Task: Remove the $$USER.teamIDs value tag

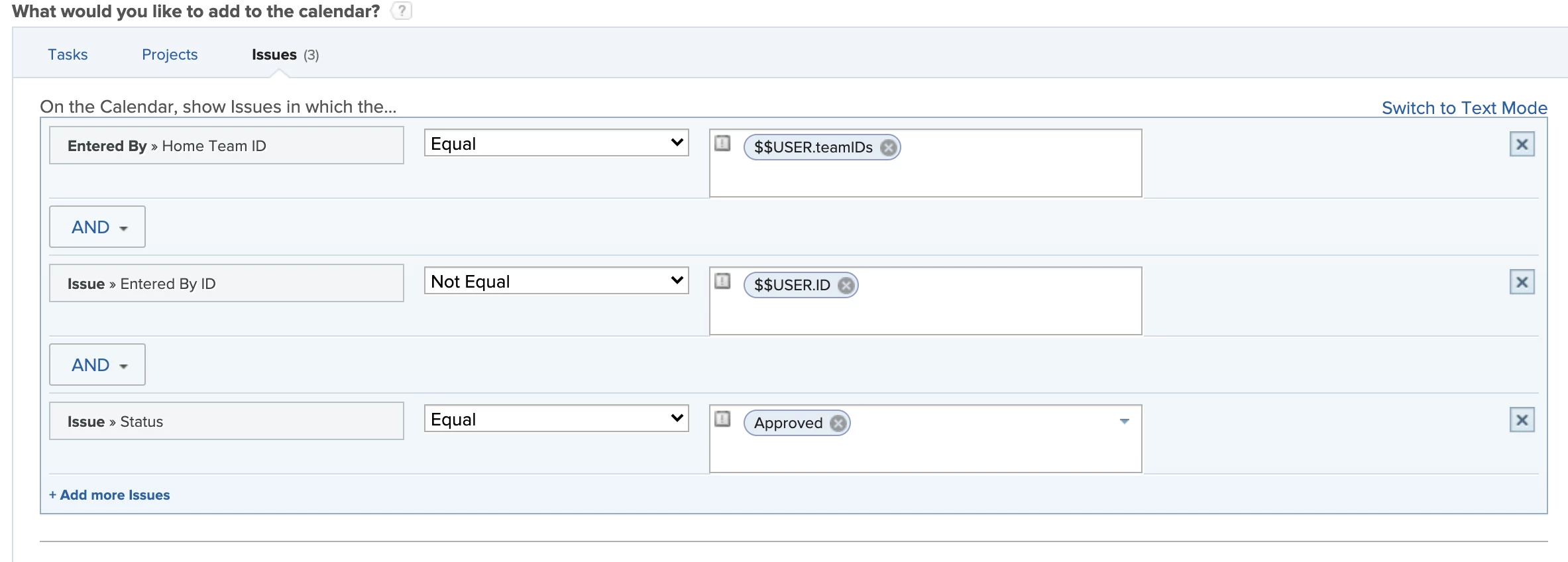Action: pyautogui.click(x=888, y=147)
